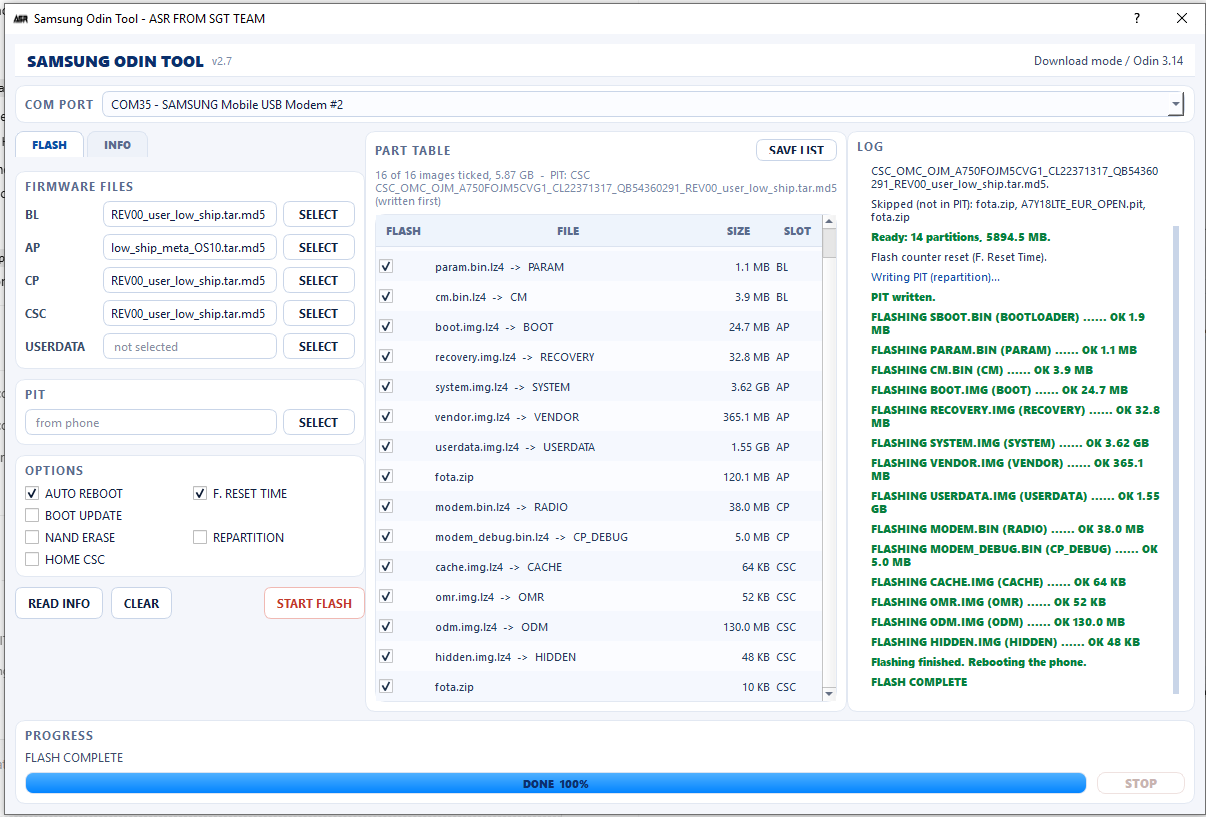Click the START FLASH button

(314, 603)
